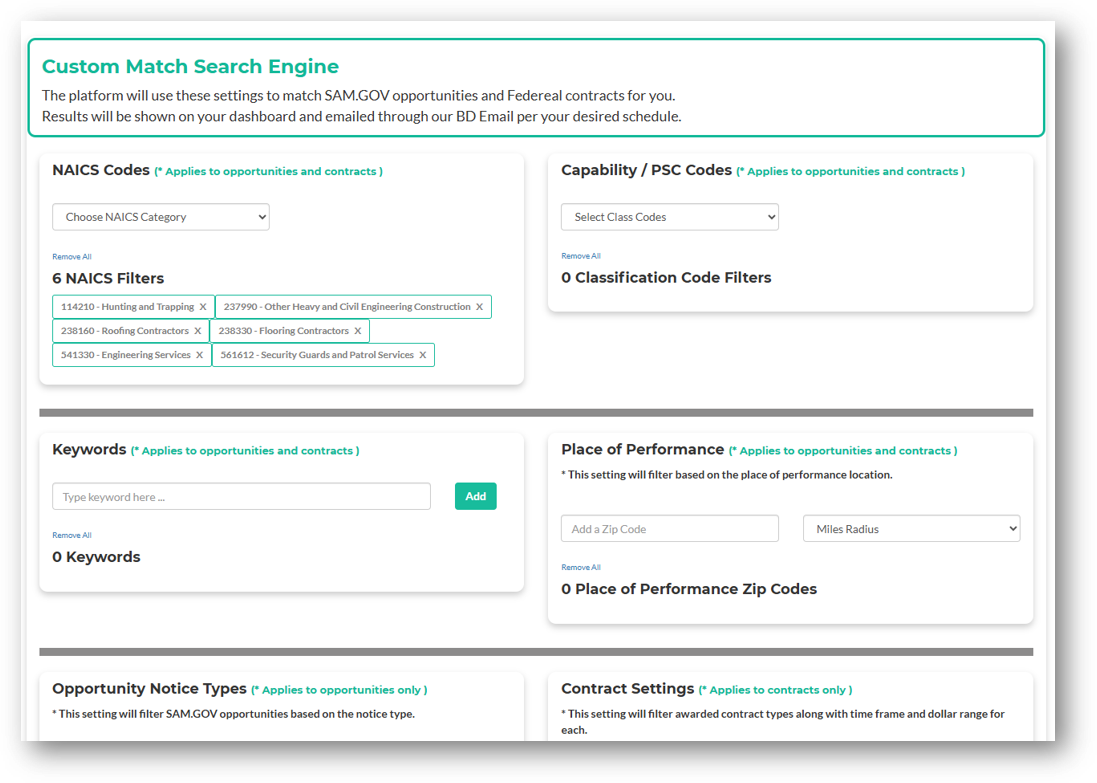Click the Add a Zip Code field
Image resolution: width=1097 pixels, height=783 pixels.
[x=669, y=529]
